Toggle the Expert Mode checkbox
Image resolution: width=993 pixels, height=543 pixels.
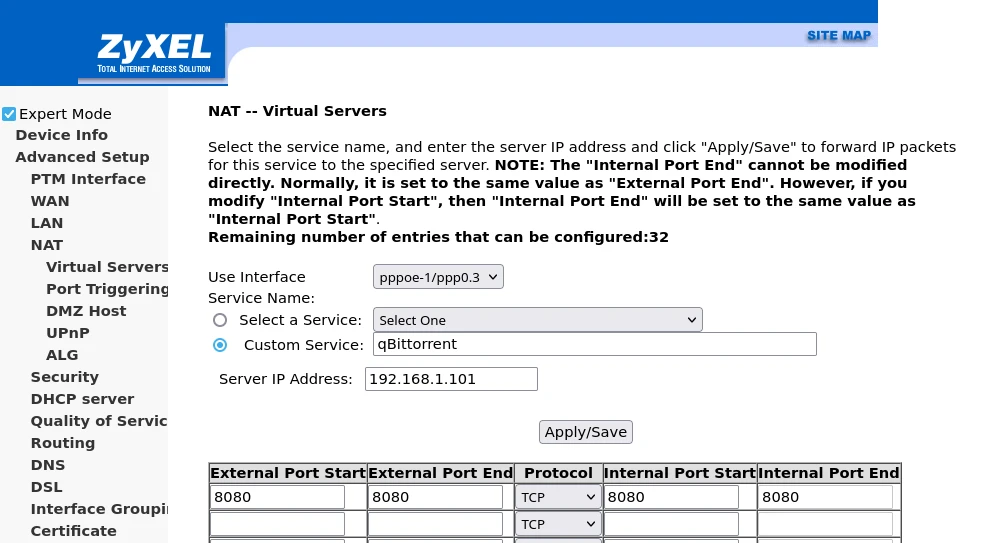(9, 114)
